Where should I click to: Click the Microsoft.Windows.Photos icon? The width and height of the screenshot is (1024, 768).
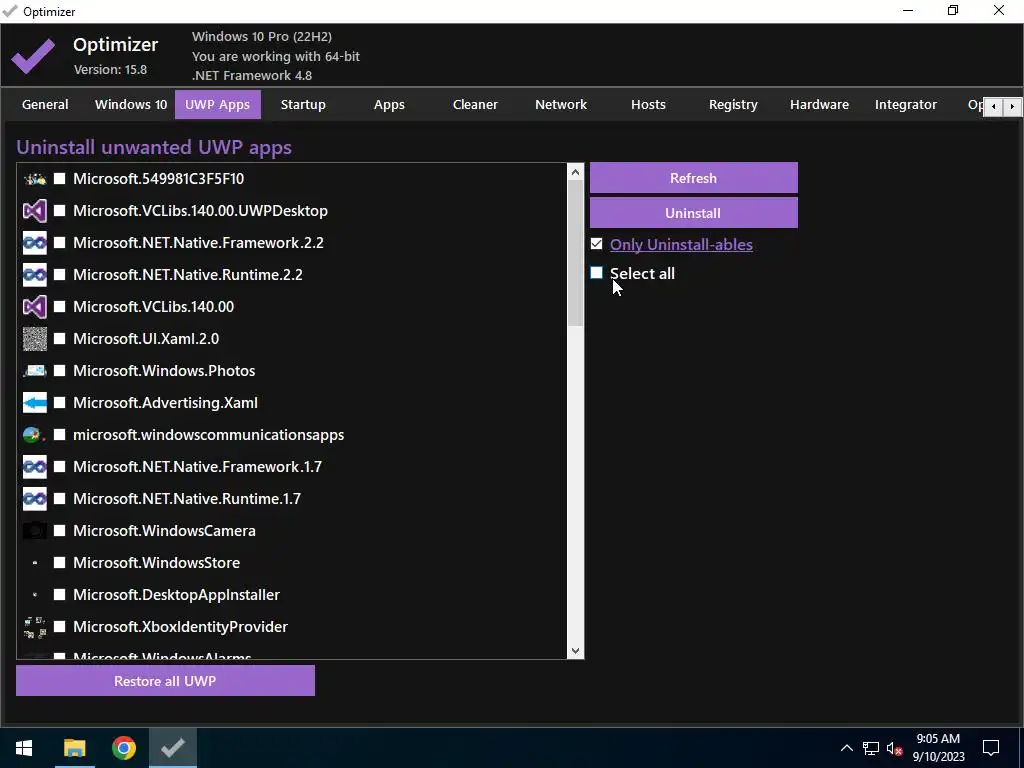point(35,371)
